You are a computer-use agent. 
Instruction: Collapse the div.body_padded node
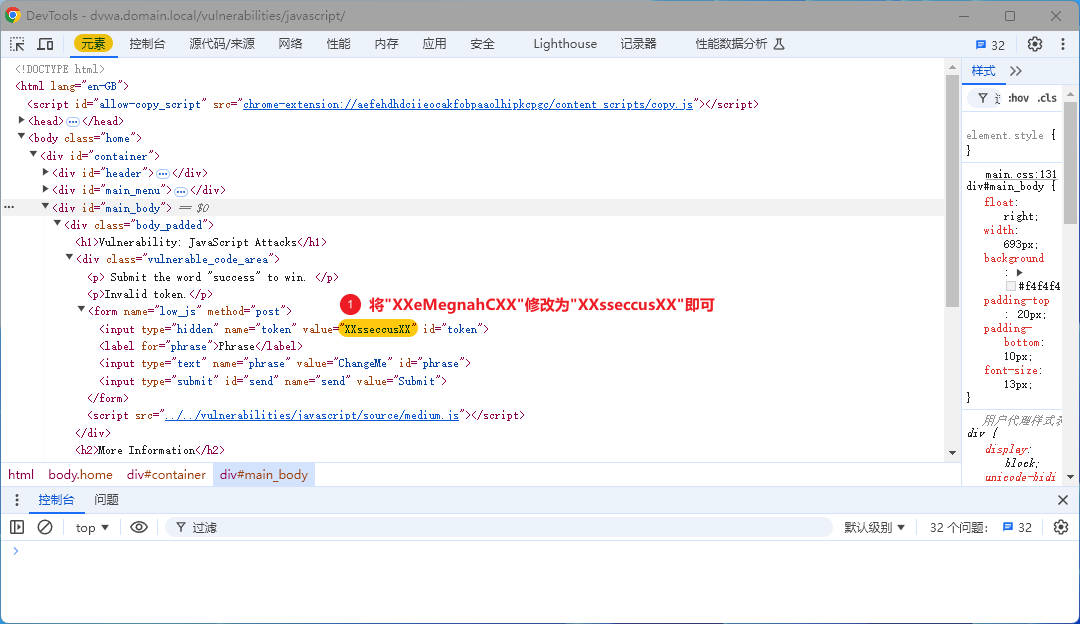[x=57, y=224]
